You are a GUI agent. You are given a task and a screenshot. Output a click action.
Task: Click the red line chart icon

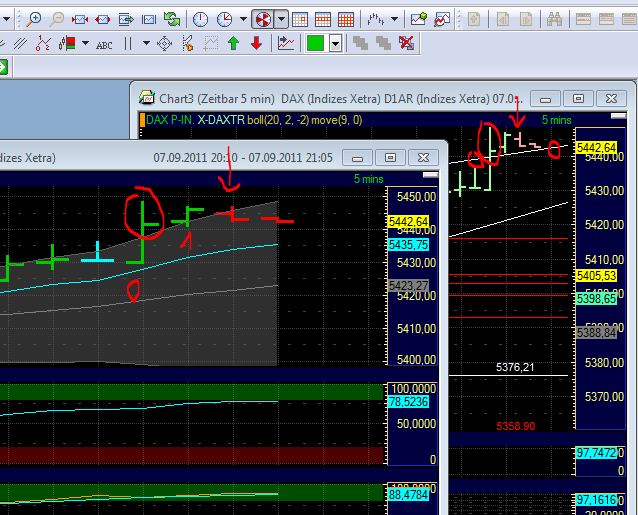pos(442,19)
